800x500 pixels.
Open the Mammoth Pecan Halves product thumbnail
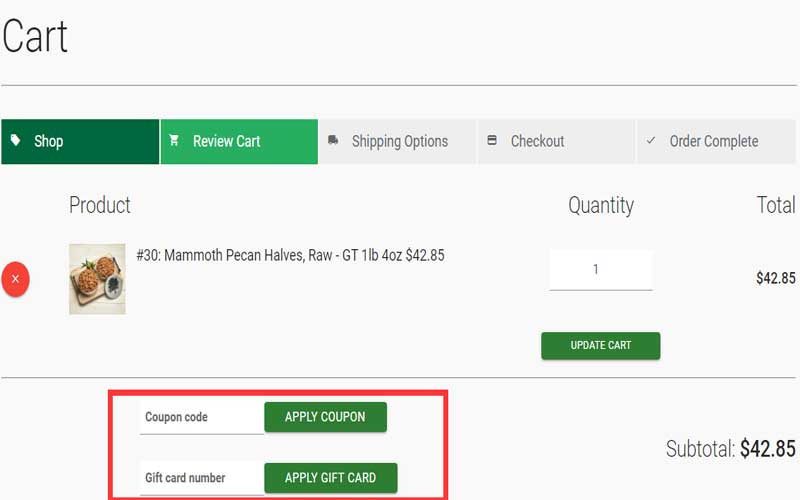[x=97, y=279]
